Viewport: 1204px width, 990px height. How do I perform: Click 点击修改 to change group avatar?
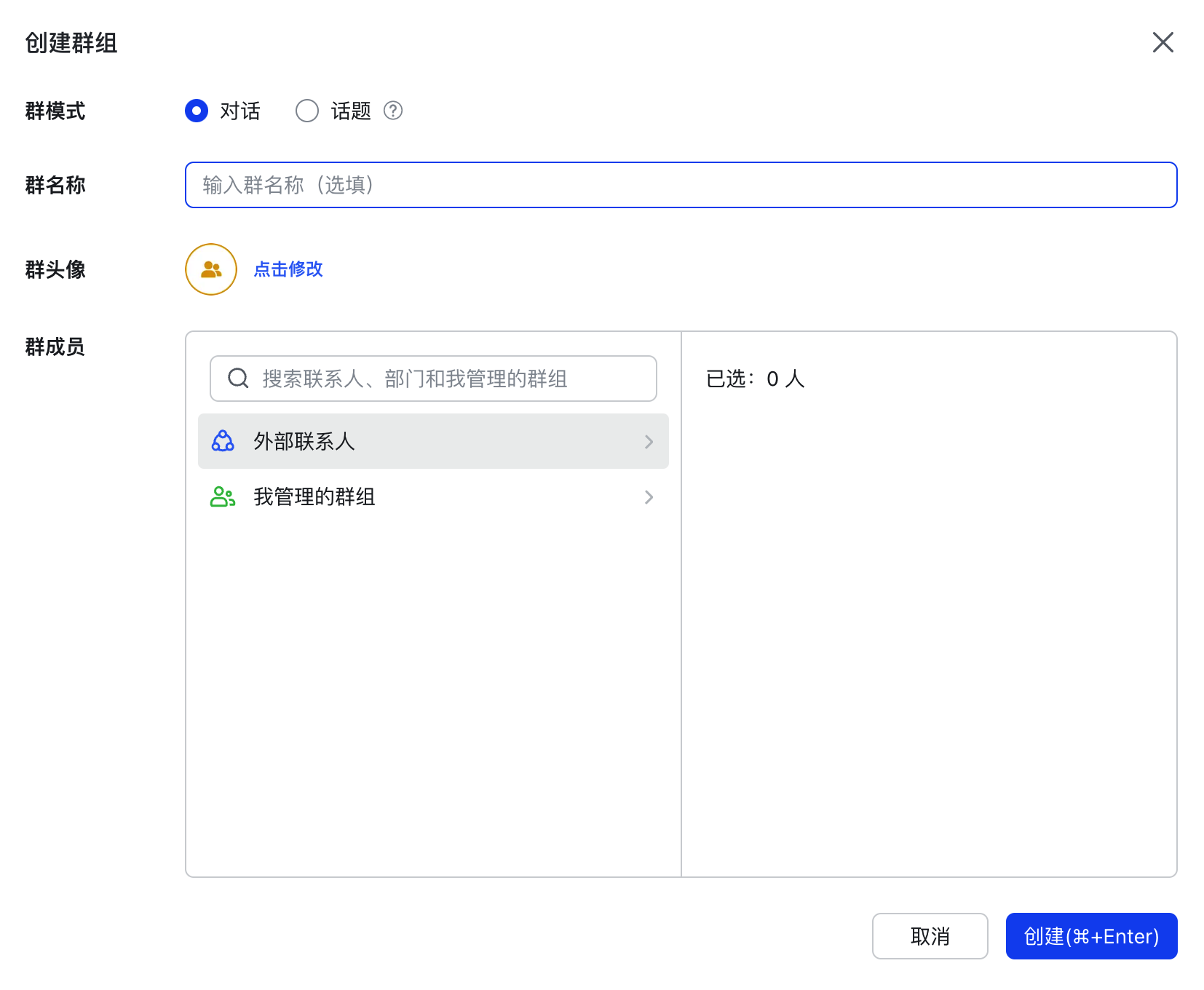[x=288, y=269]
